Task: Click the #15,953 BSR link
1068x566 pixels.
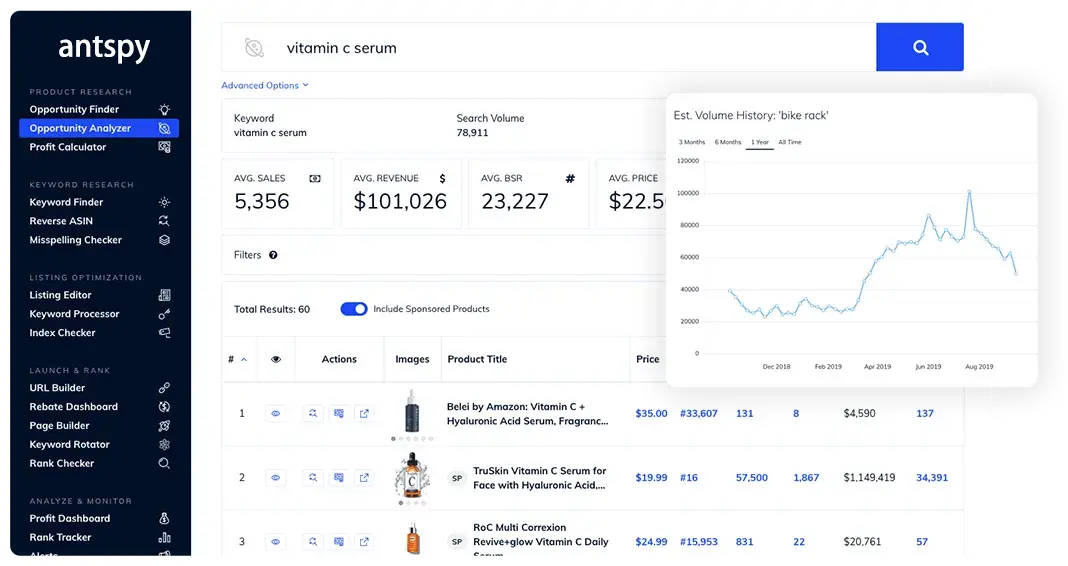Action: point(699,541)
